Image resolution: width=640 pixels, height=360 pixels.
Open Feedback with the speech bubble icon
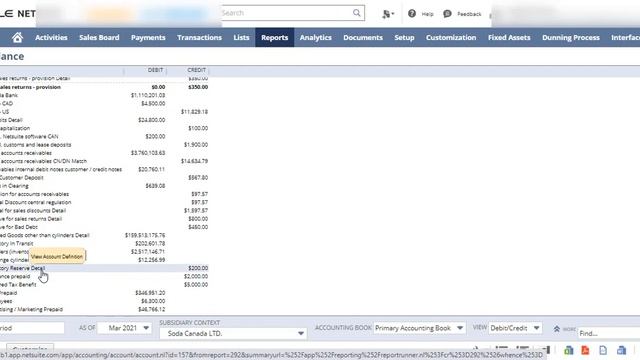tap(447, 13)
